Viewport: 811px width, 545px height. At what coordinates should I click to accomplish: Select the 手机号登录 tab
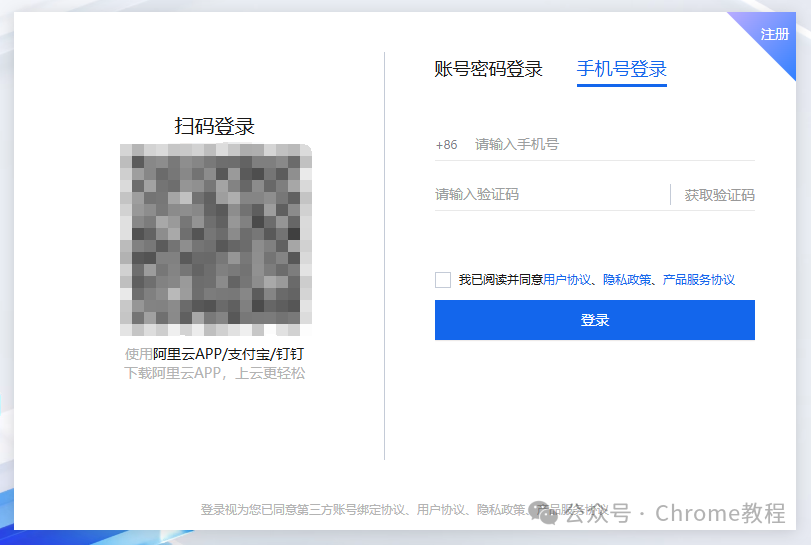coord(622,69)
